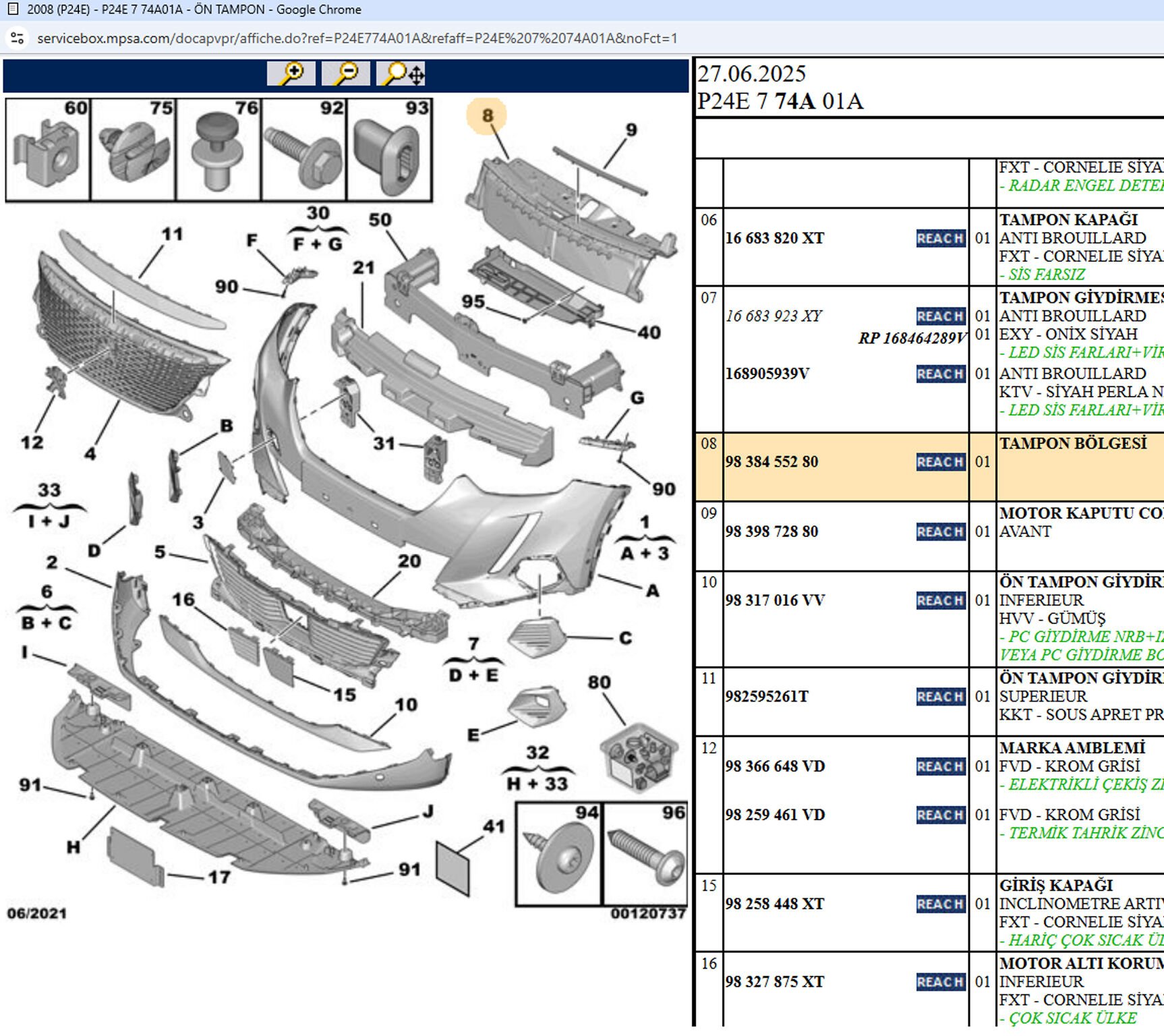Click the REACH badge for 98 258 448 XT
Image resolution: width=1164 pixels, height=1036 pixels.
pos(940,904)
